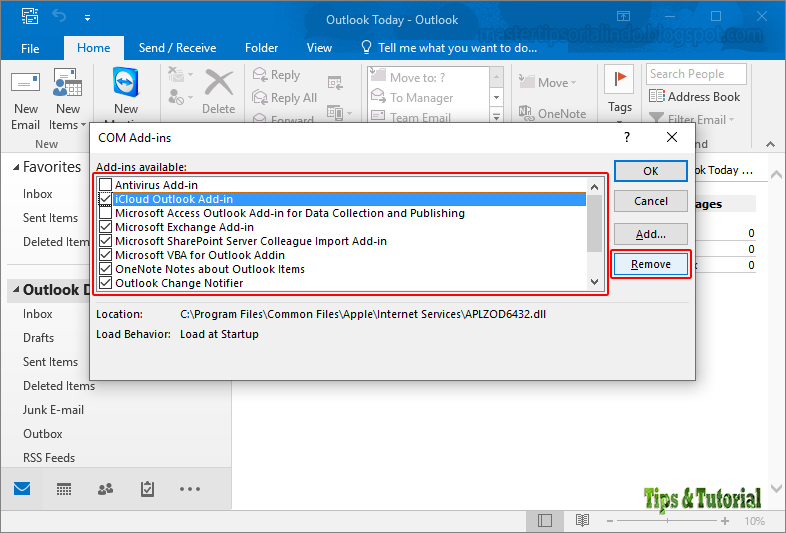Collapse the Favorites section
Viewport: 786px width, 533px height.
click(16, 167)
